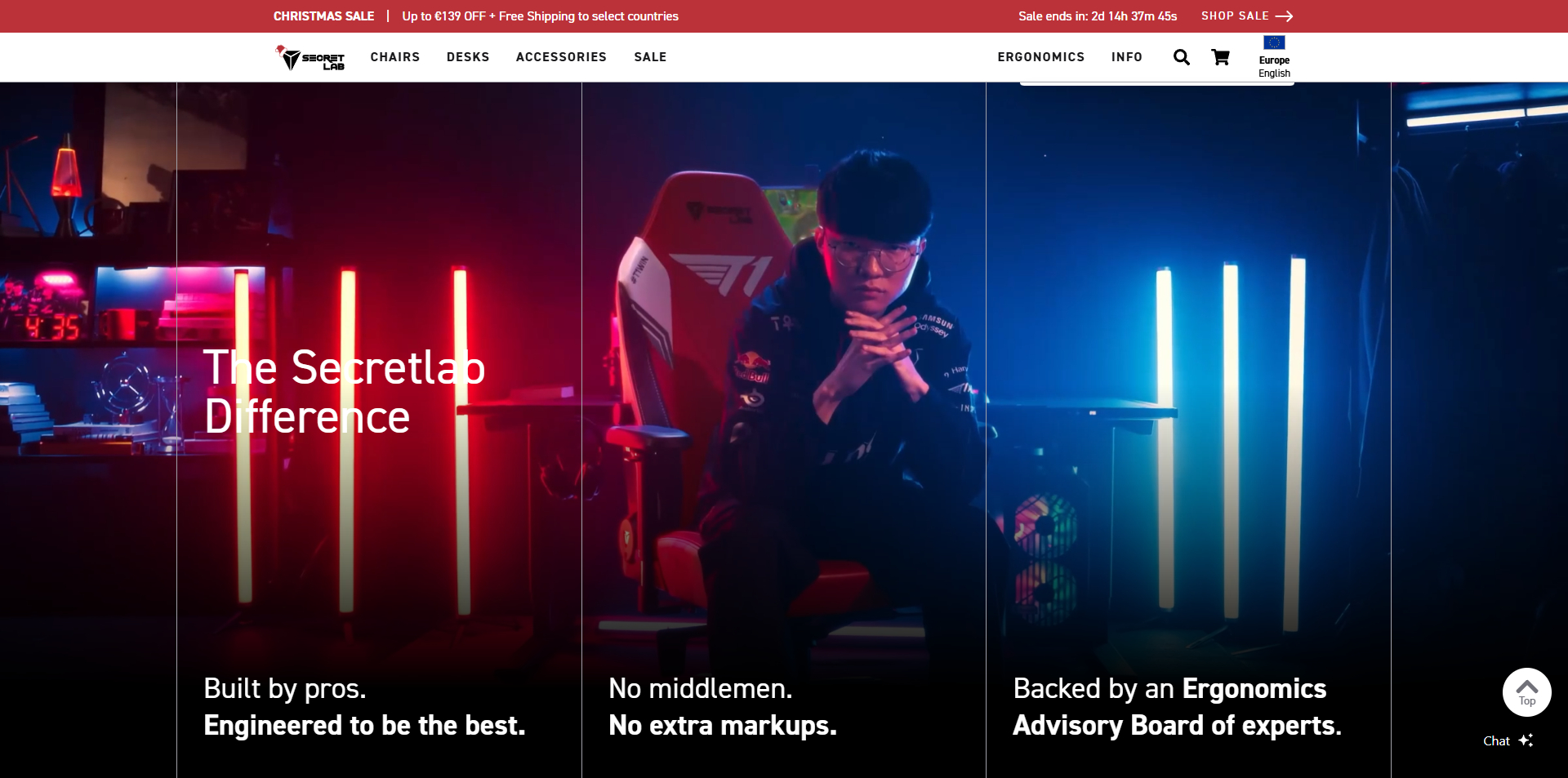Screen dimensions: 1568x778
Task: Select the Built by pros panel
Action: (379, 430)
